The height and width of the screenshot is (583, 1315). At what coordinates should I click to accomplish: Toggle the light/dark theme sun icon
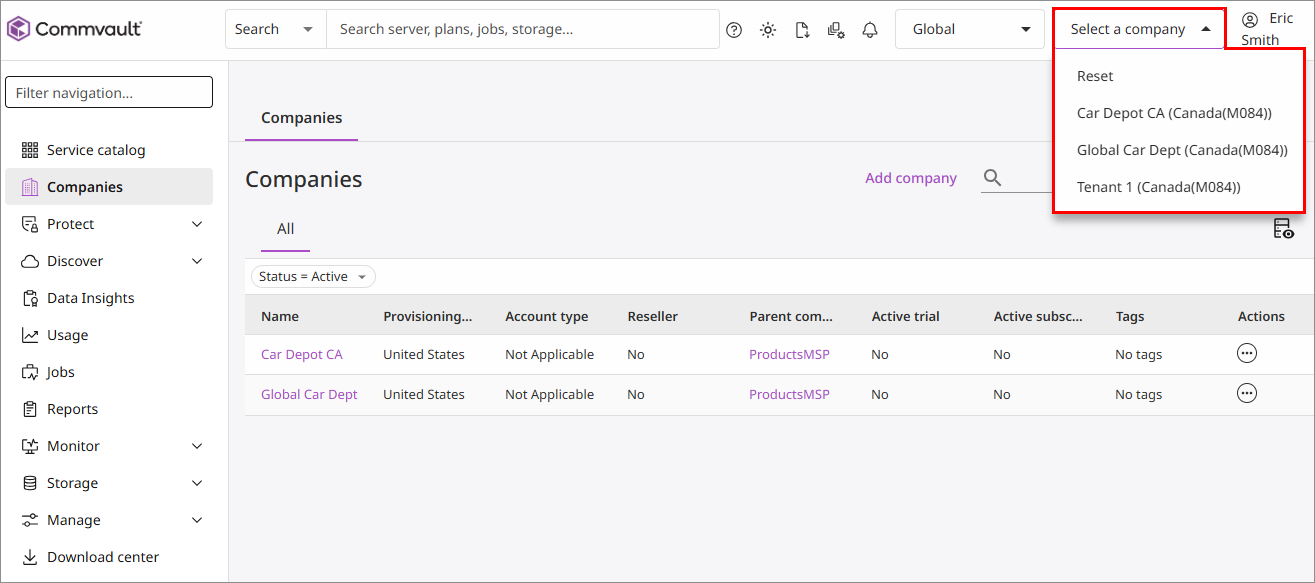coord(768,30)
